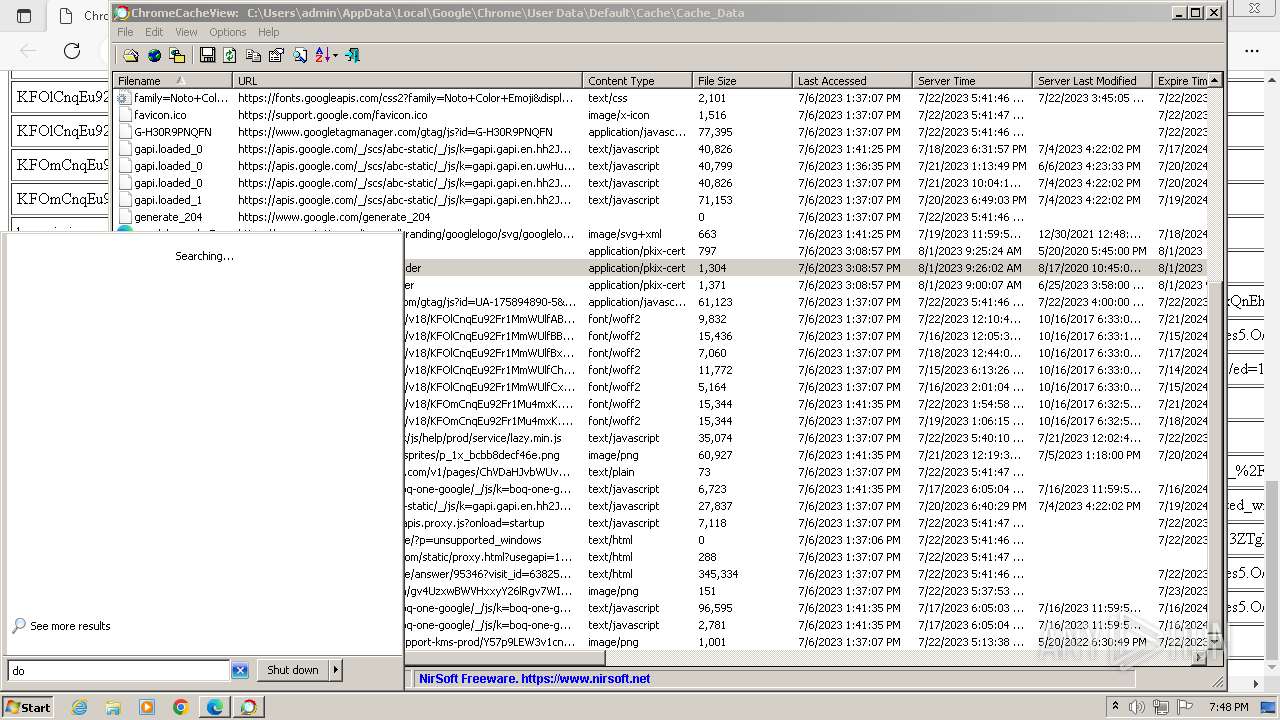Screen dimensions: 1280x720
Task: Select the gapi.loaded_1 file row
Action: pos(660,200)
